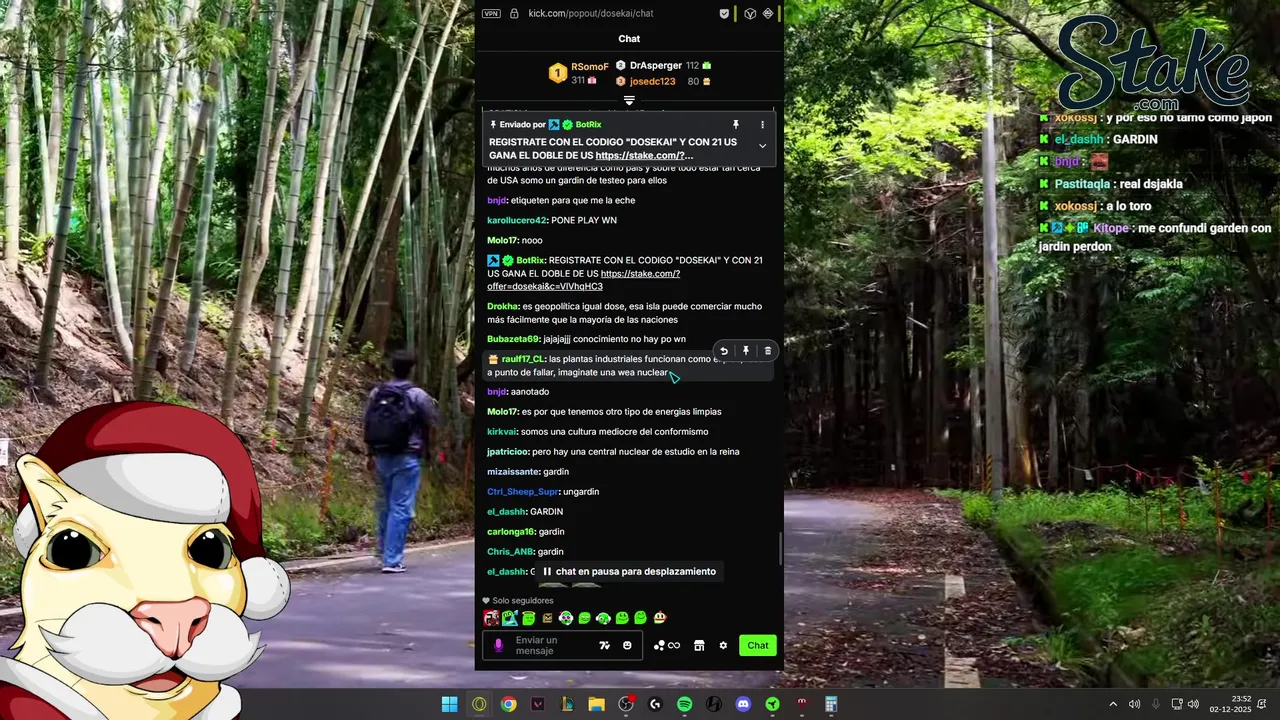Click username Drokha in chat
The image size is (1280, 720).
coord(503,306)
